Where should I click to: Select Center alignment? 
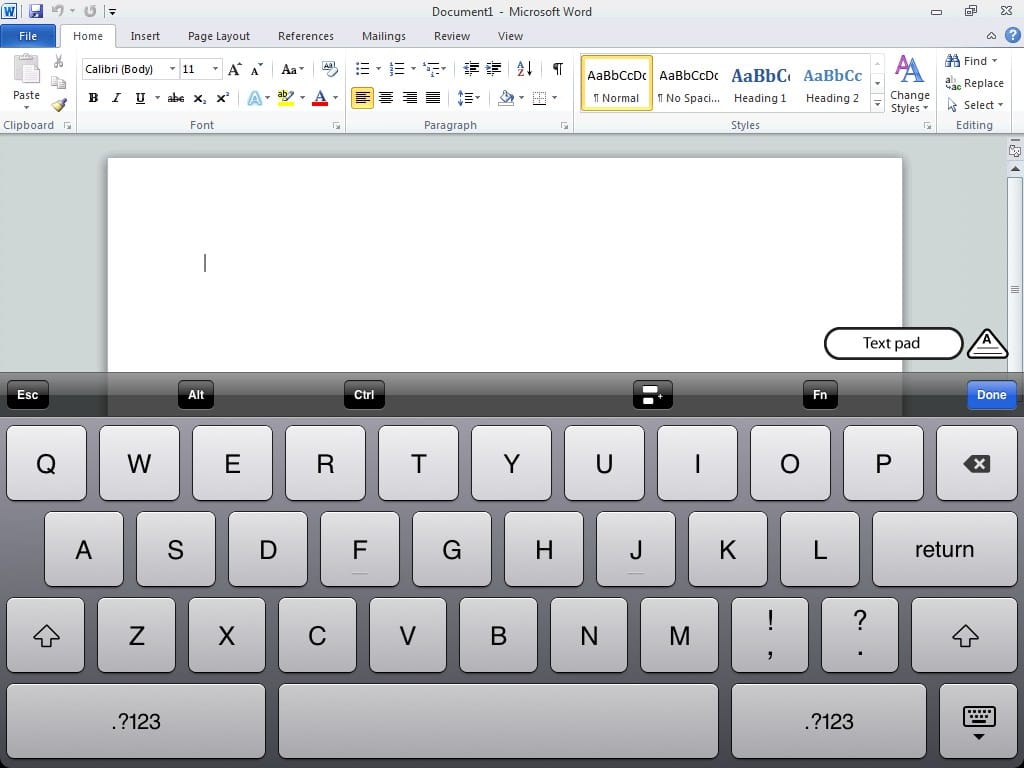click(x=386, y=98)
